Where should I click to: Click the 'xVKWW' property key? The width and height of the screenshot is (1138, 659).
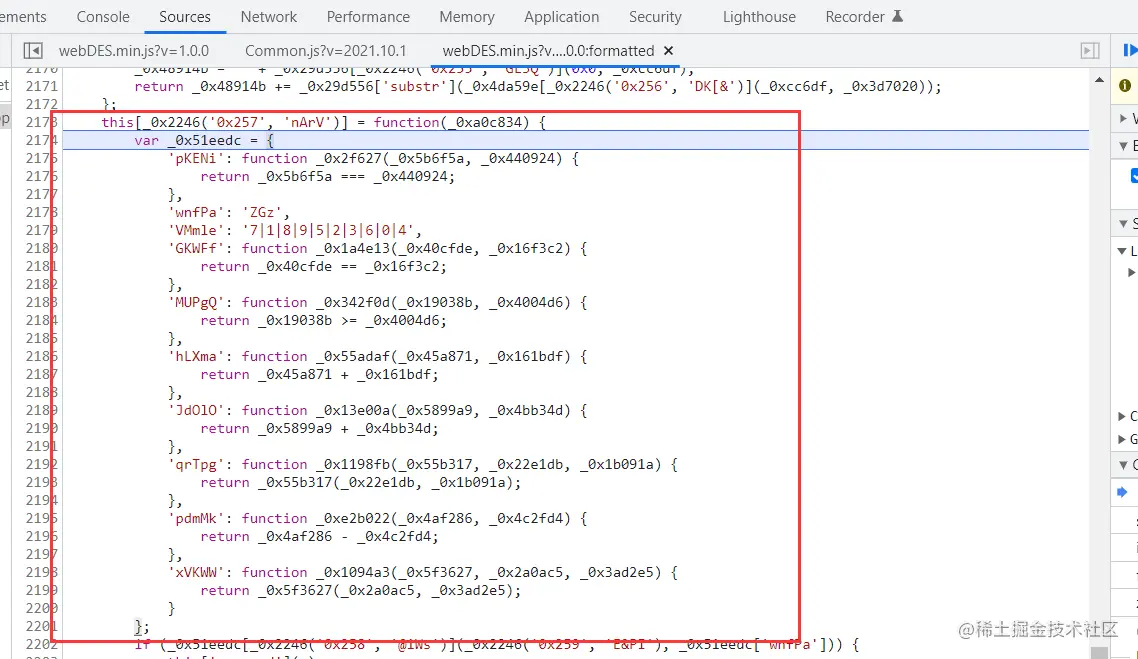tap(197, 573)
